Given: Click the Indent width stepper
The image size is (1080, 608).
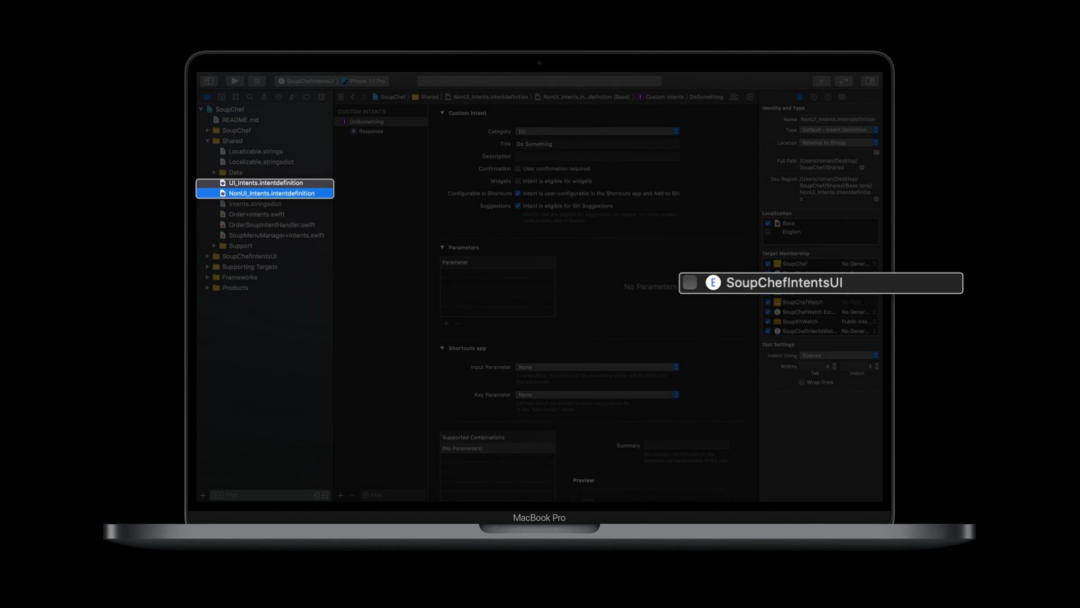Looking at the screenshot, I should coord(876,366).
